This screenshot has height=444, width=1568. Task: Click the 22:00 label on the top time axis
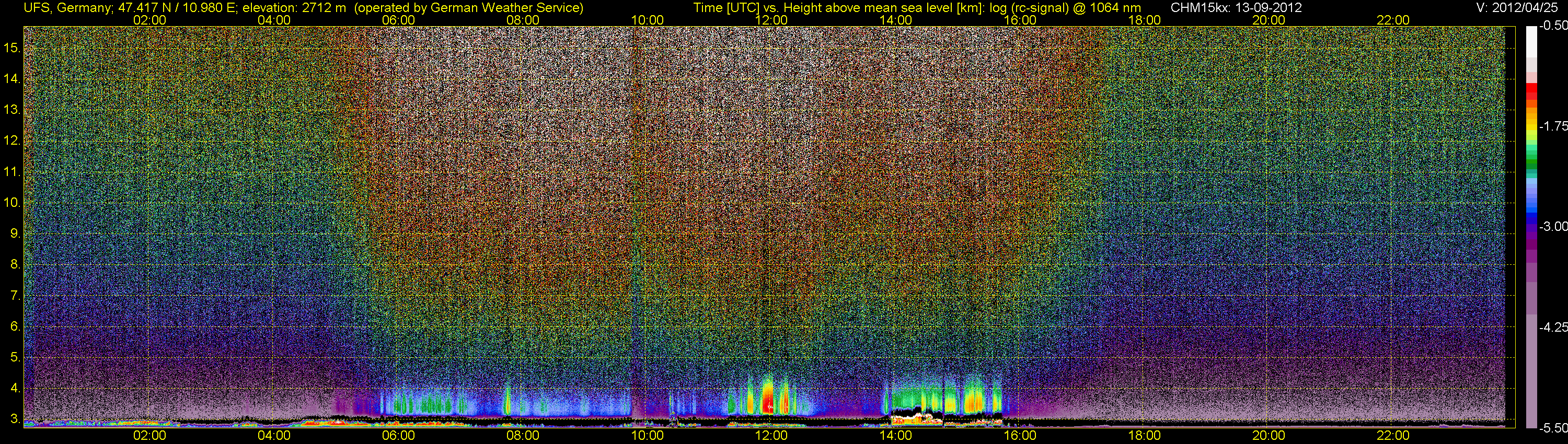[1393, 20]
